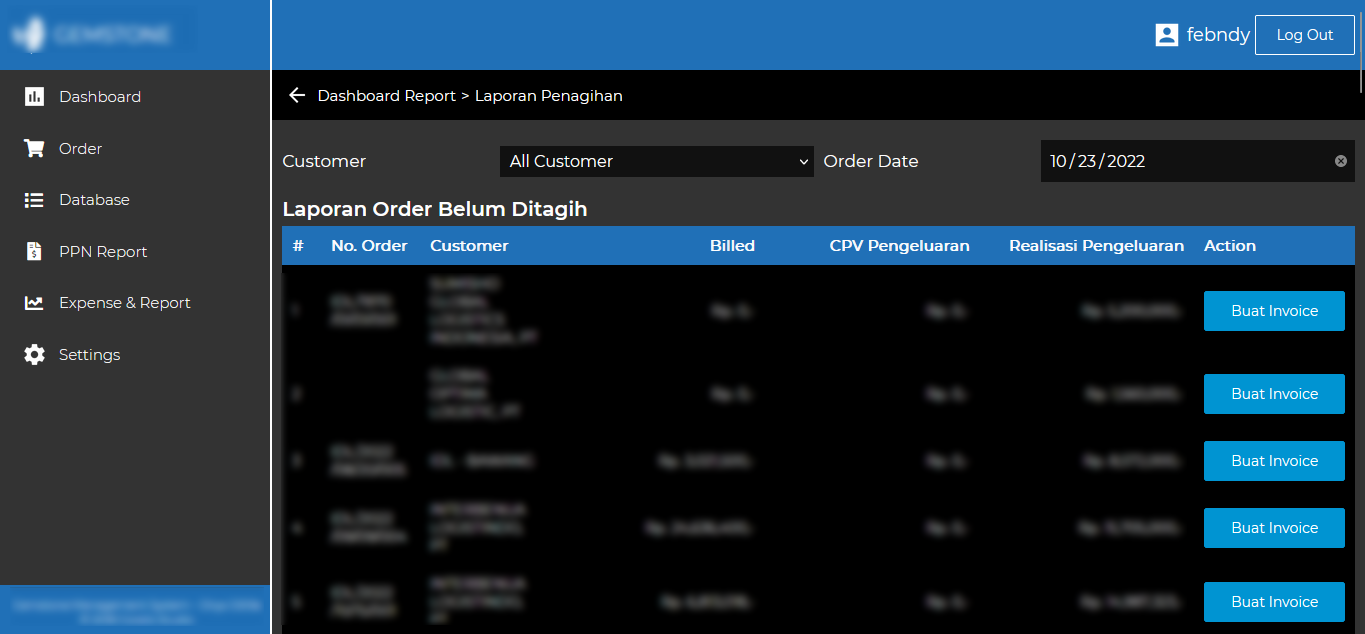Click the Dashboard bar chart icon
This screenshot has height=634, width=1365.
(x=34, y=97)
